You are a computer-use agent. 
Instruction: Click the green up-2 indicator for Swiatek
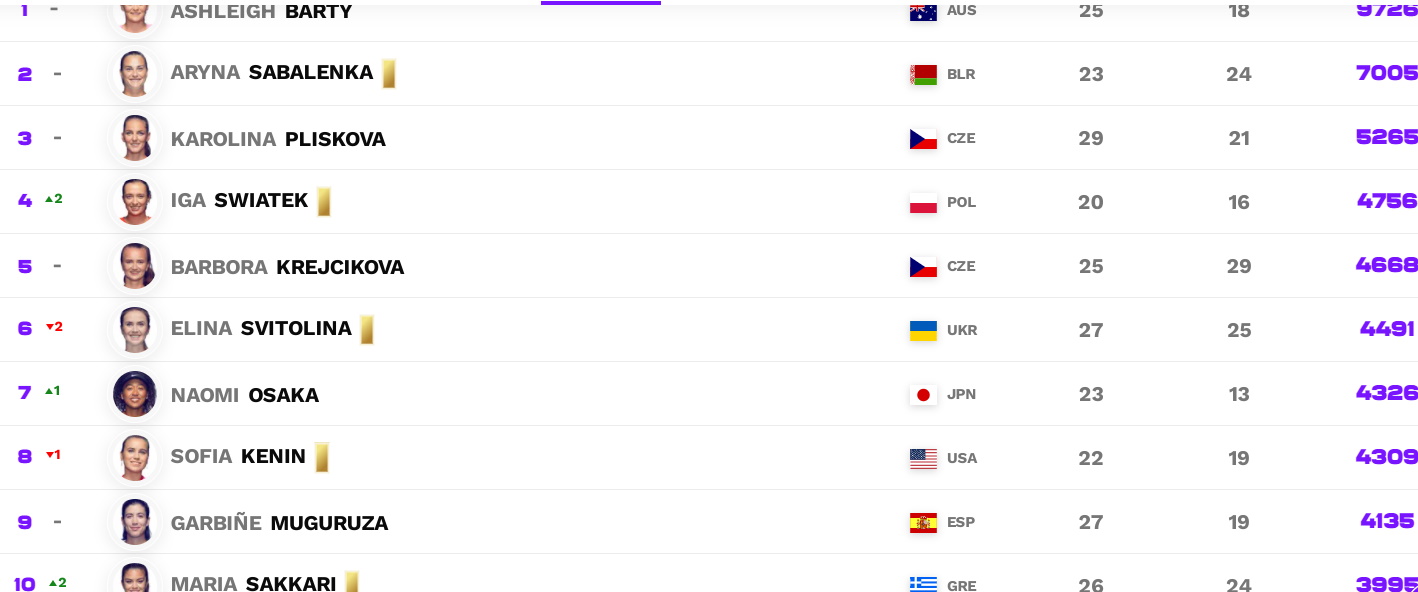pos(54,199)
